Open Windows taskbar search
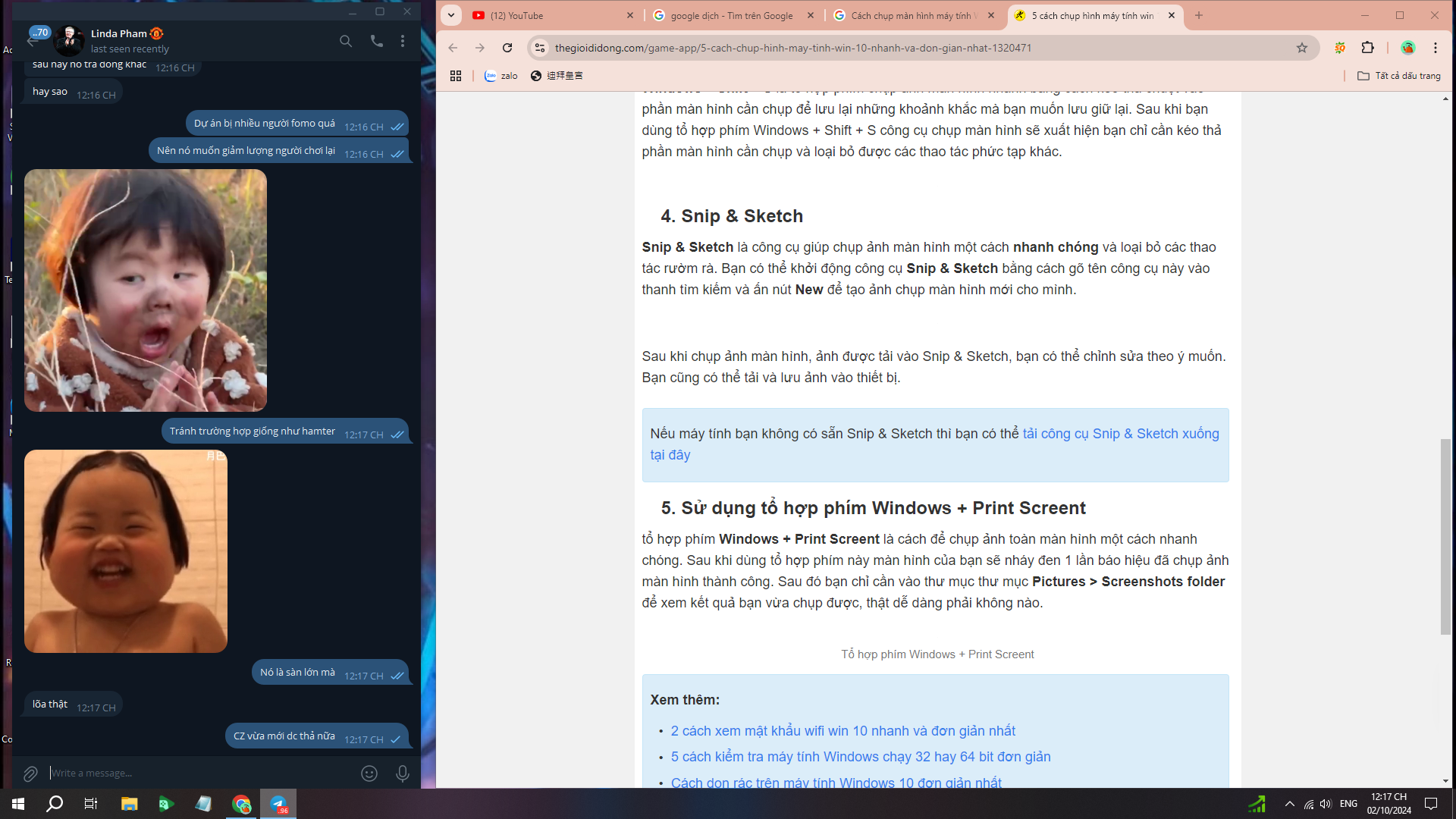 55,804
